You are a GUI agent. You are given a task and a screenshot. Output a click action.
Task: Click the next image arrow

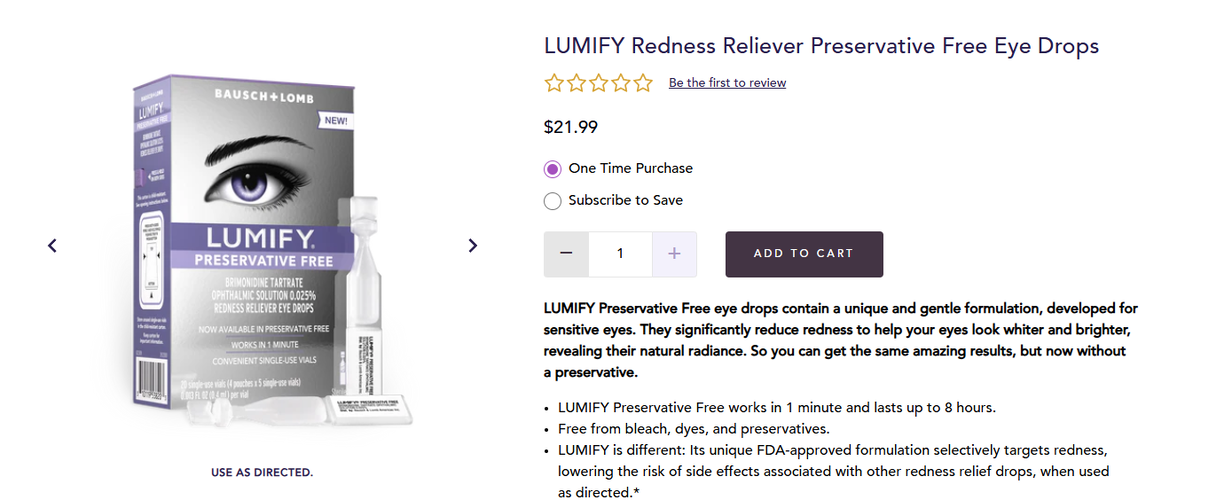point(473,245)
